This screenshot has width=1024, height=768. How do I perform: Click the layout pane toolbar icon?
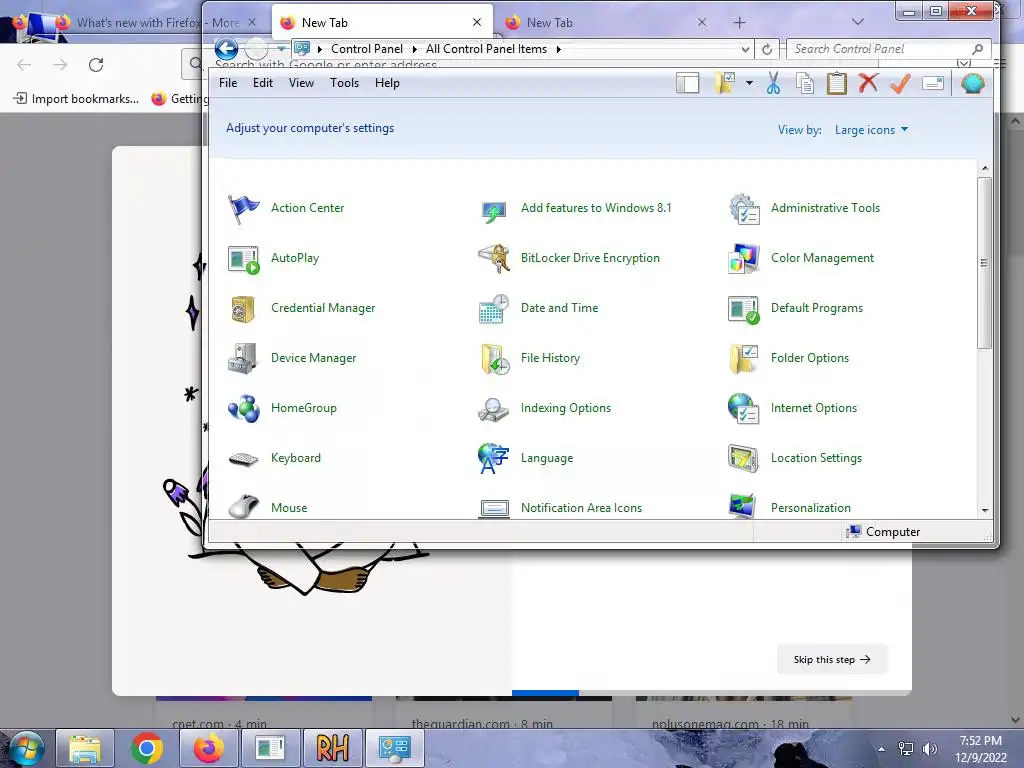pos(688,84)
